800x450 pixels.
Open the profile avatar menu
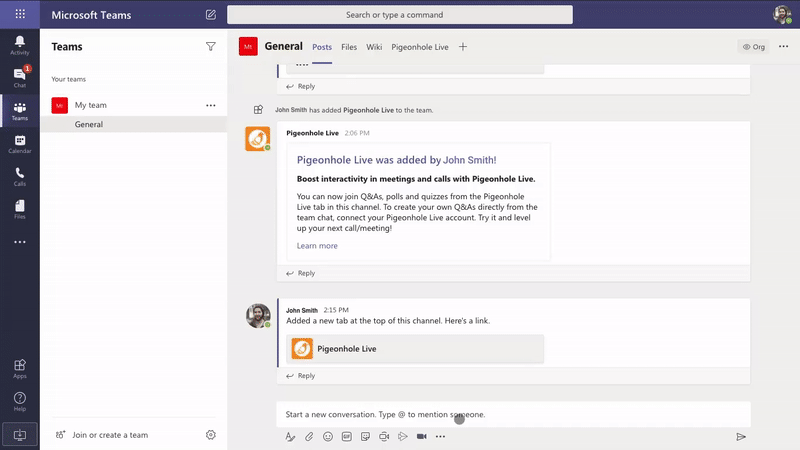point(782,15)
